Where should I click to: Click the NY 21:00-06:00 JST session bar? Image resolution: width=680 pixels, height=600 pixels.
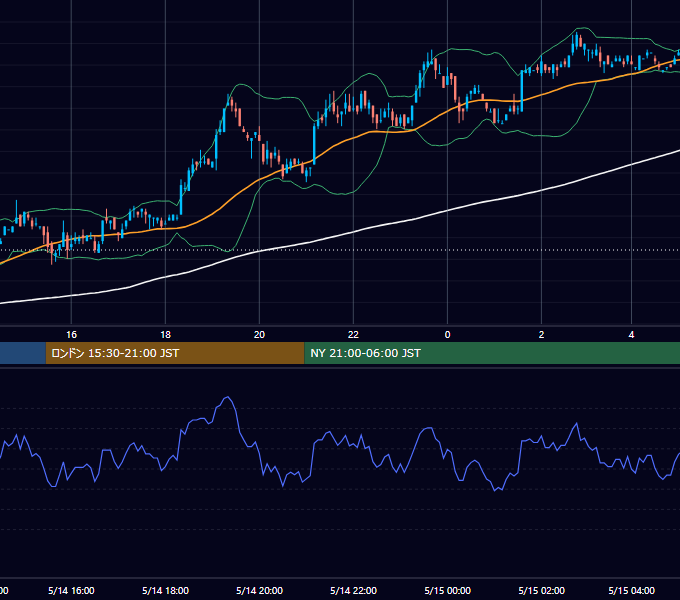(492, 353)
